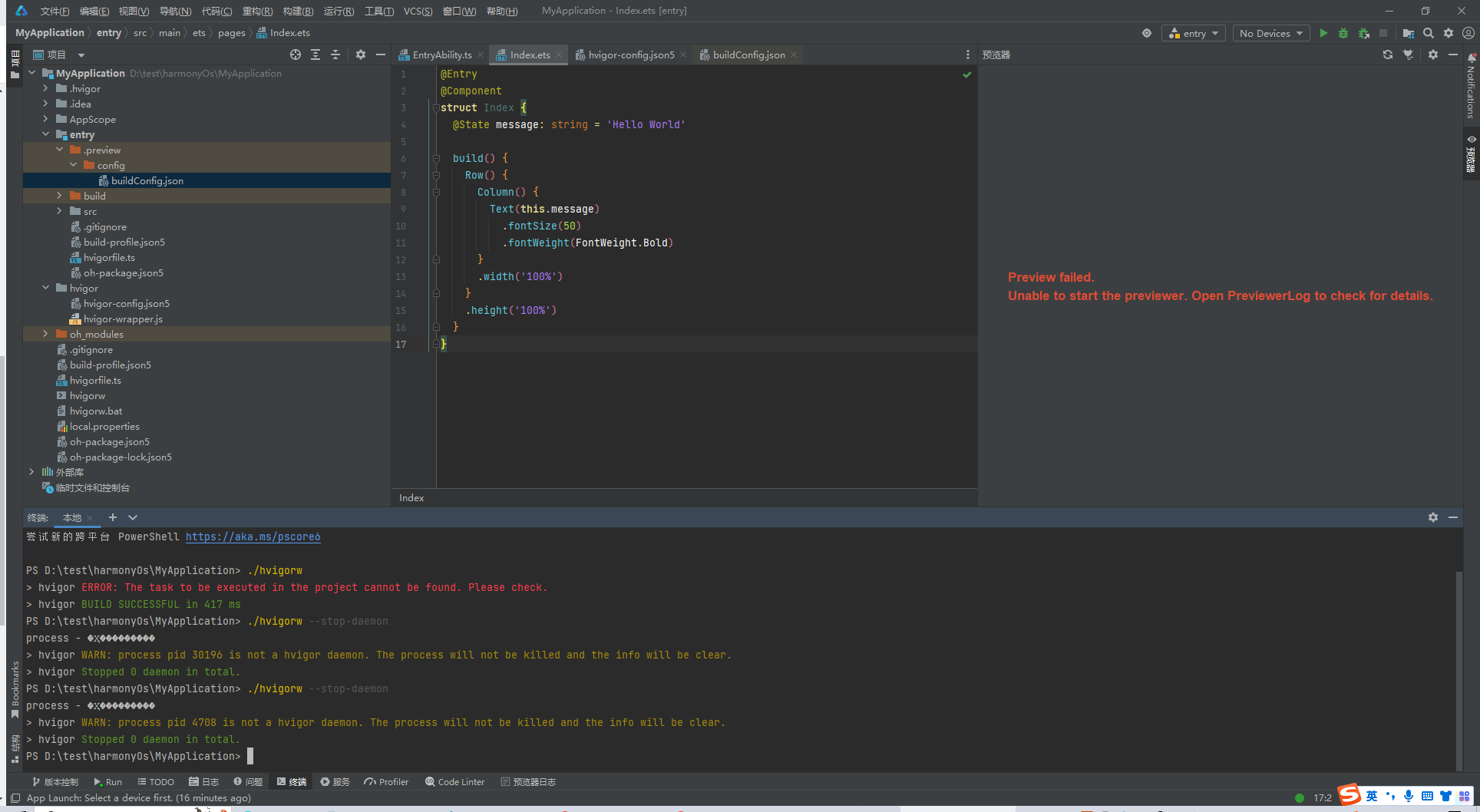
Task: Locate opened file in project tree icon
Action: click(x=296, y=54)
